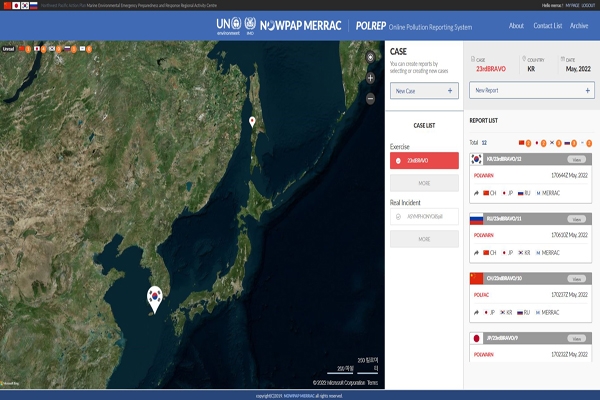This screenshot has width=600, height=400.
Task: Click the red pin marker near Sakhalin
Action: [252, 122]
